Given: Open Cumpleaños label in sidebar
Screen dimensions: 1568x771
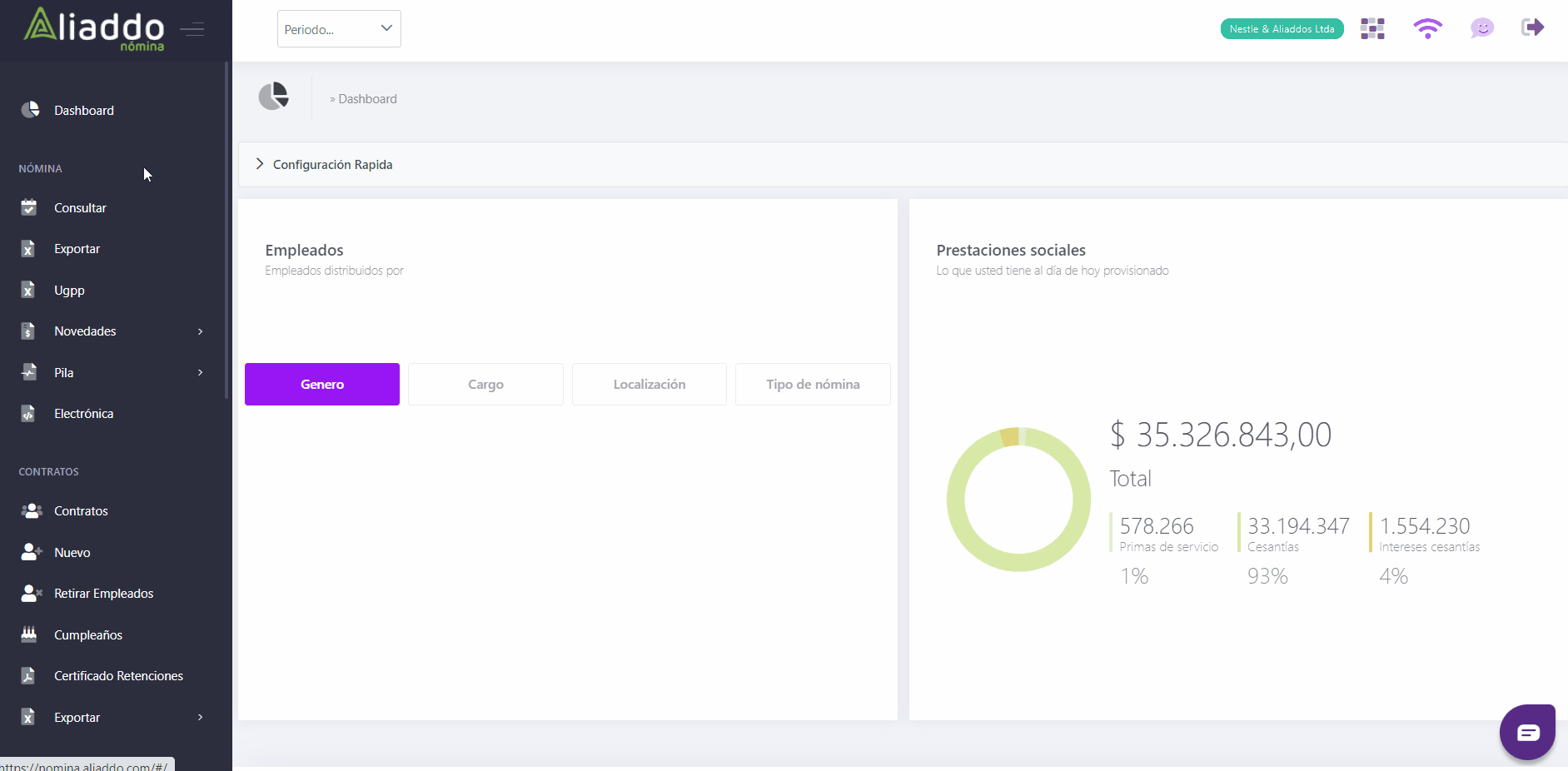Looking at the screenshot, I should (x=88, y=635).
